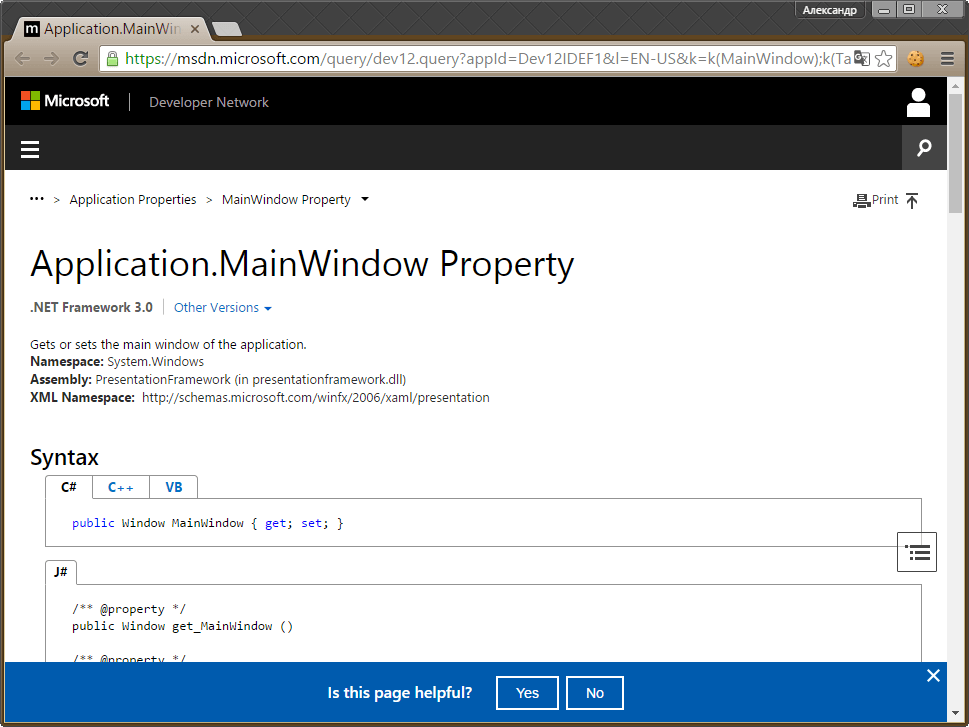The width and height of the screenshot is (969, 727).
Task: Click the Application.MainWindow Property heading
Action: pos(302,264)
